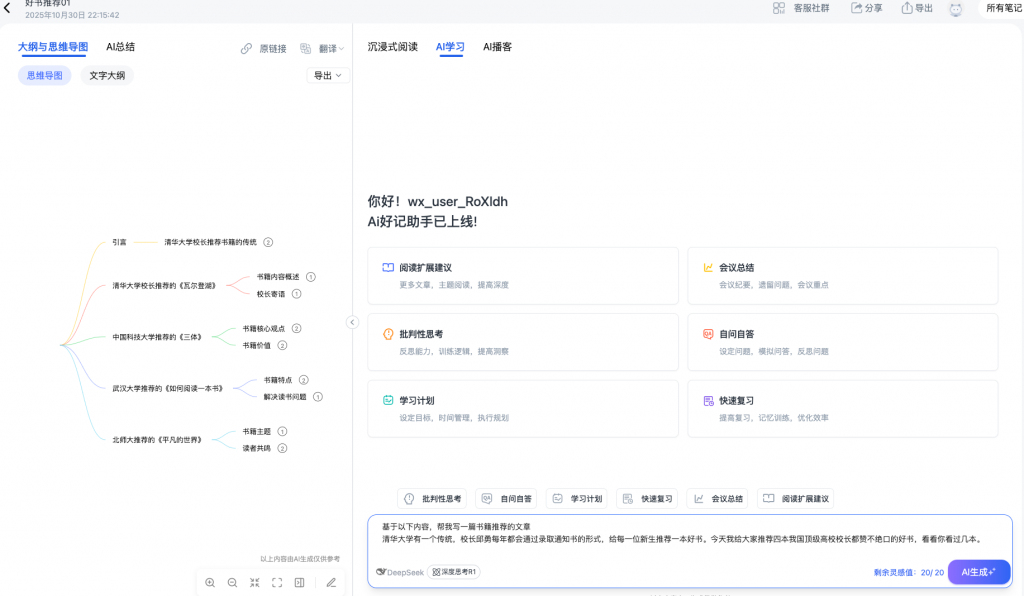Open the 客服社群 community icon
Image resolution: width=1024 pixels, height=596 pixels.
click(x=802, y=8)
